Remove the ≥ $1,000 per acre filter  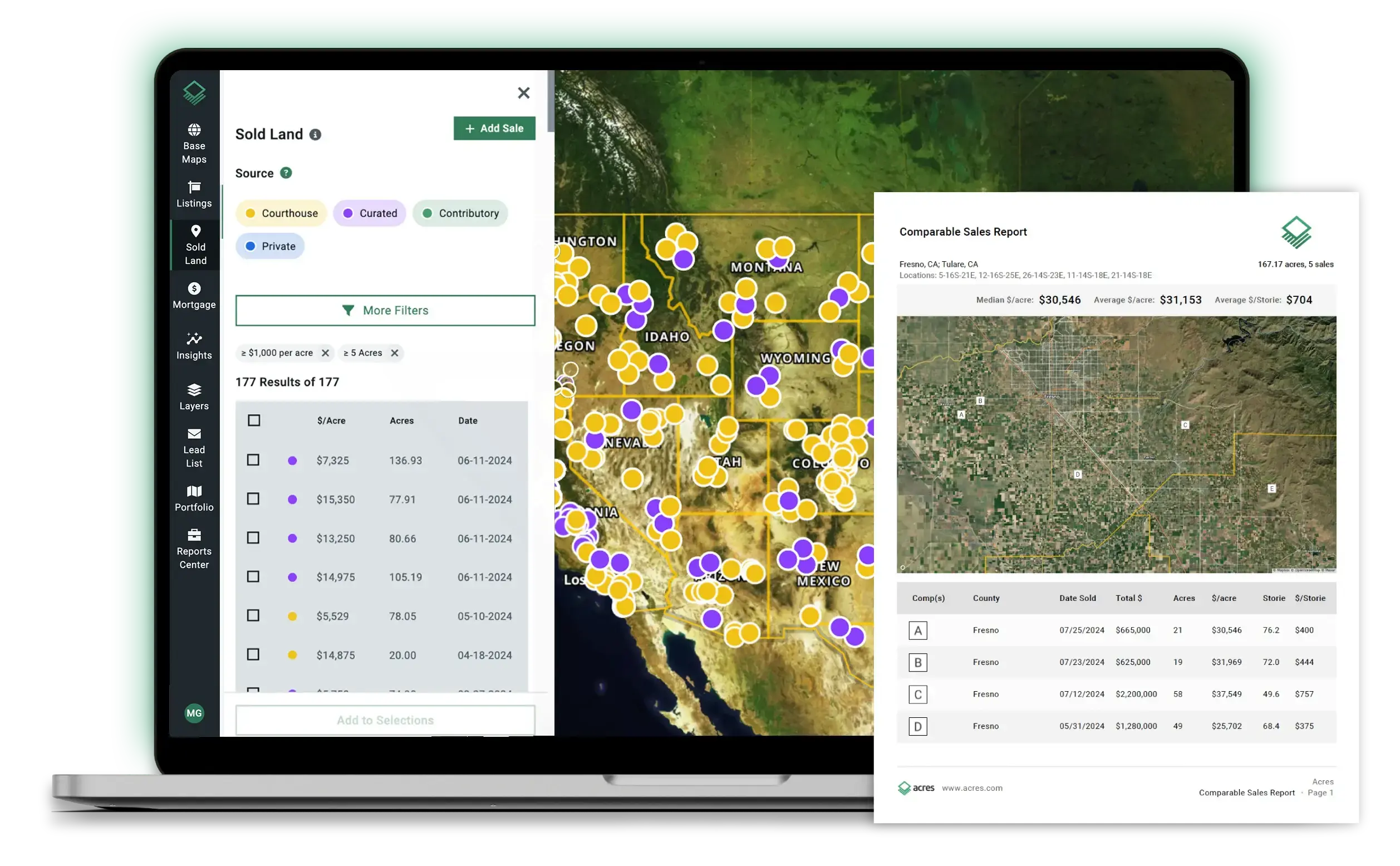click(x=325, y=354)
